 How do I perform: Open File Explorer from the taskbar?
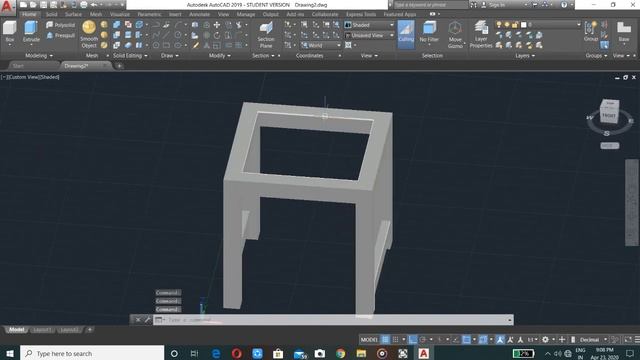[361, 353]
